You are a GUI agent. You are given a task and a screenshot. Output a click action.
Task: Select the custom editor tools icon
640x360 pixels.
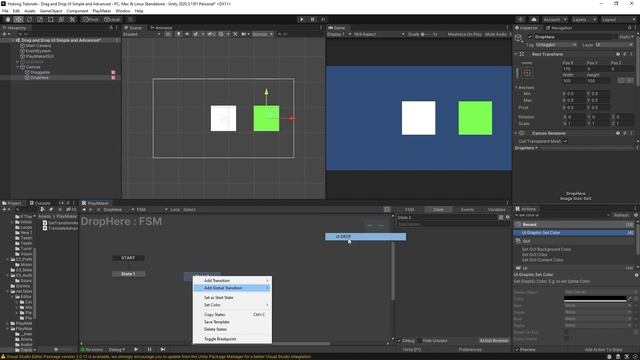pos(72,19)
